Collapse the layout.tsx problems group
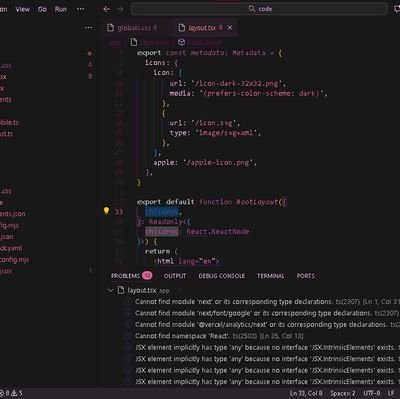This screenshot has height=399, width=400. [x=111, y=290]
